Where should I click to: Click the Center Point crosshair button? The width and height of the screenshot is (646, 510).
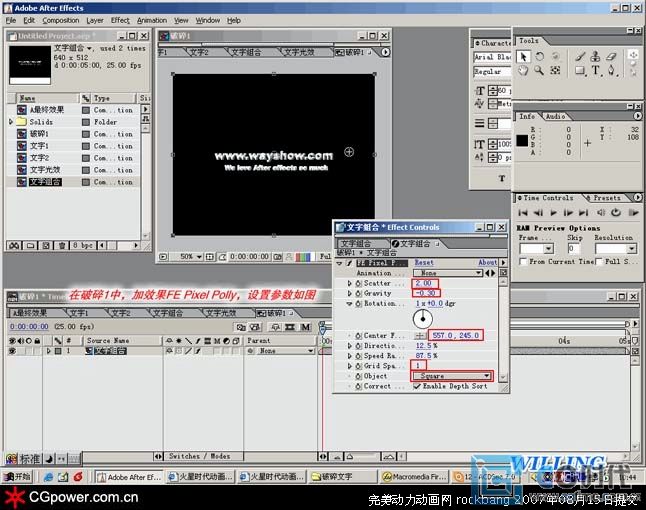point(420,335)
